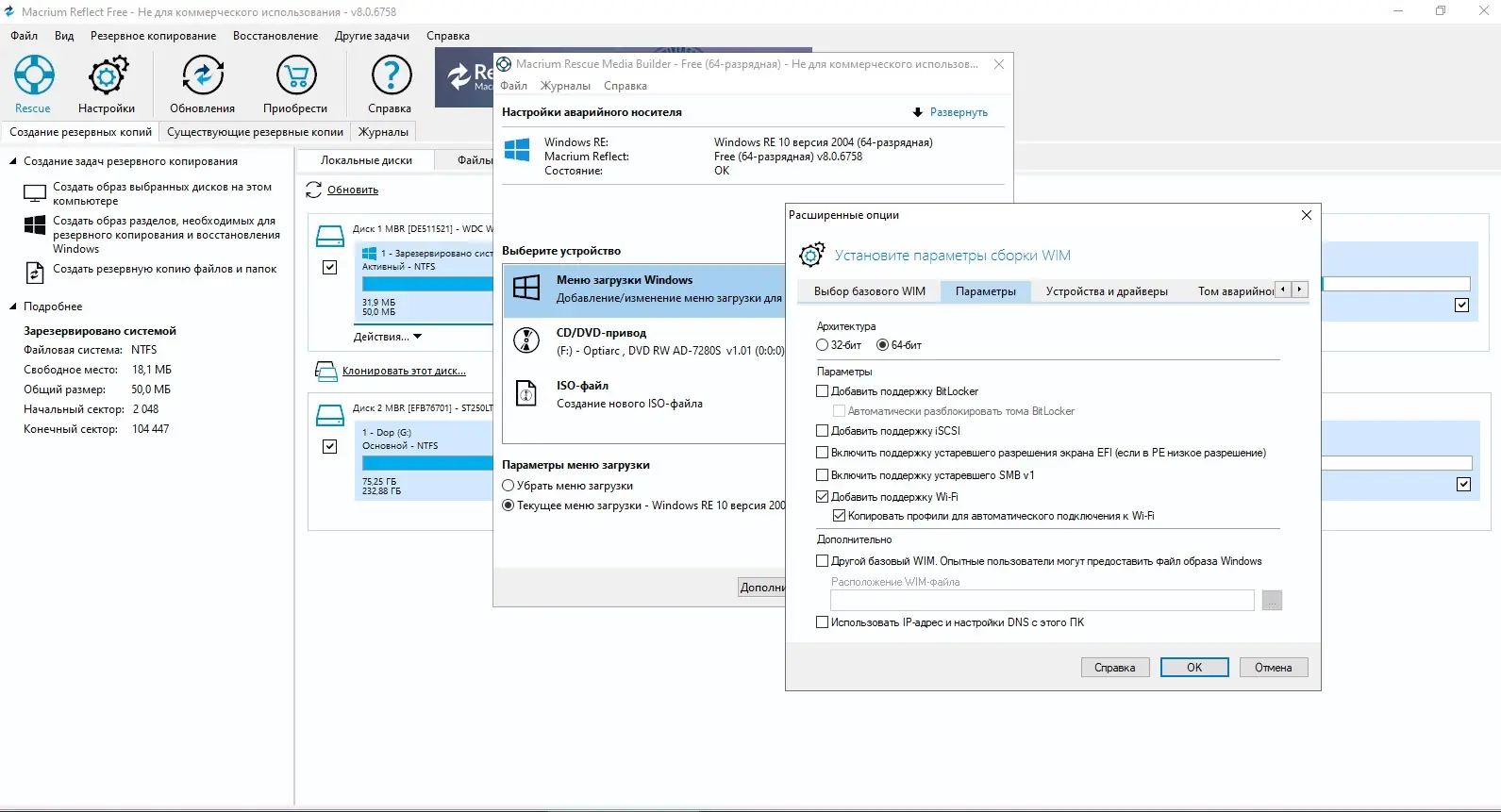Click the Windows RE logo in Rescue Media Builder
The width and height of the screenshot is (1501, 812).
tap(517, 150)
